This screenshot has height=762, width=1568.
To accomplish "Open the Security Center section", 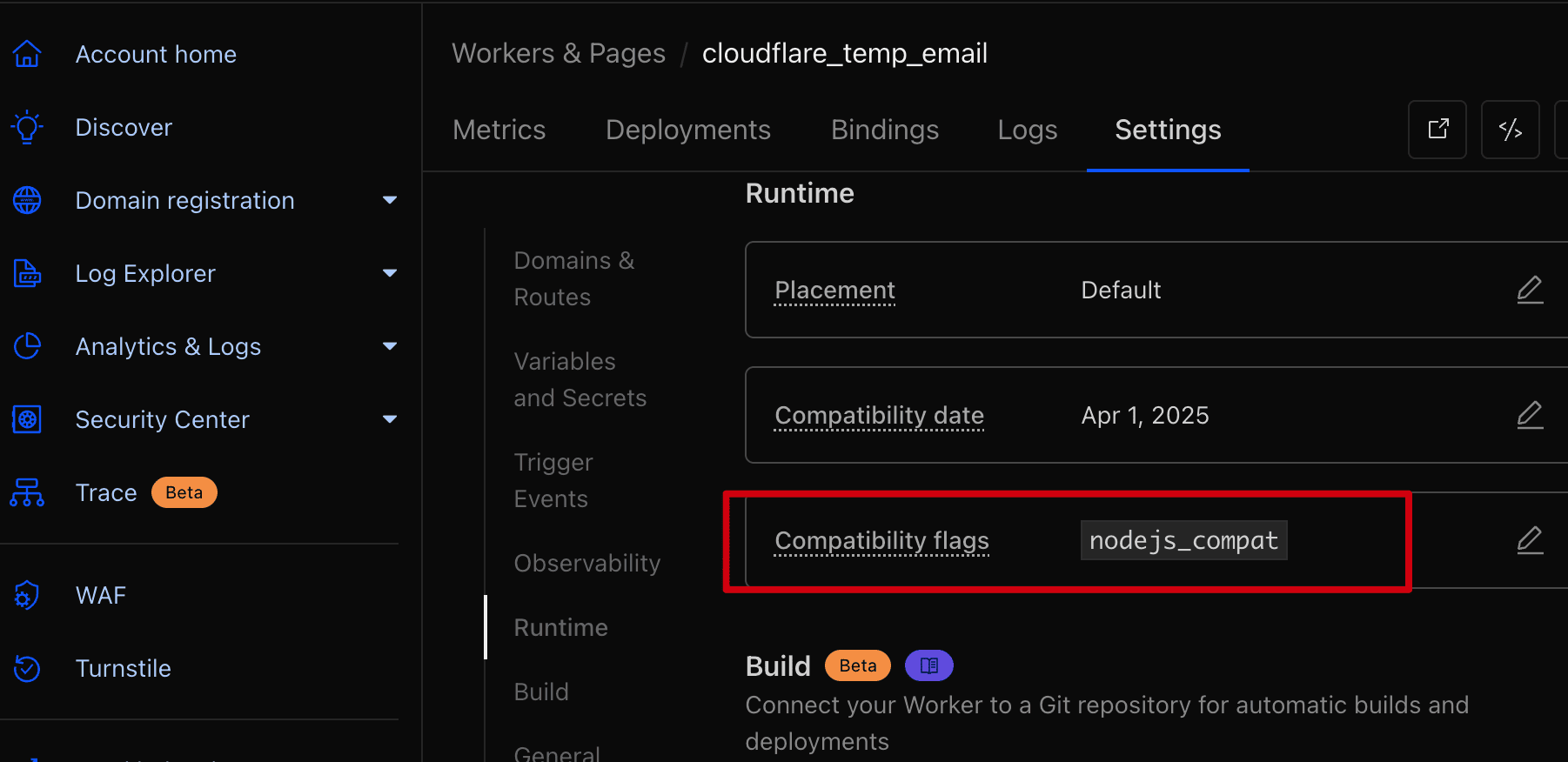I will tap(162, 419).
